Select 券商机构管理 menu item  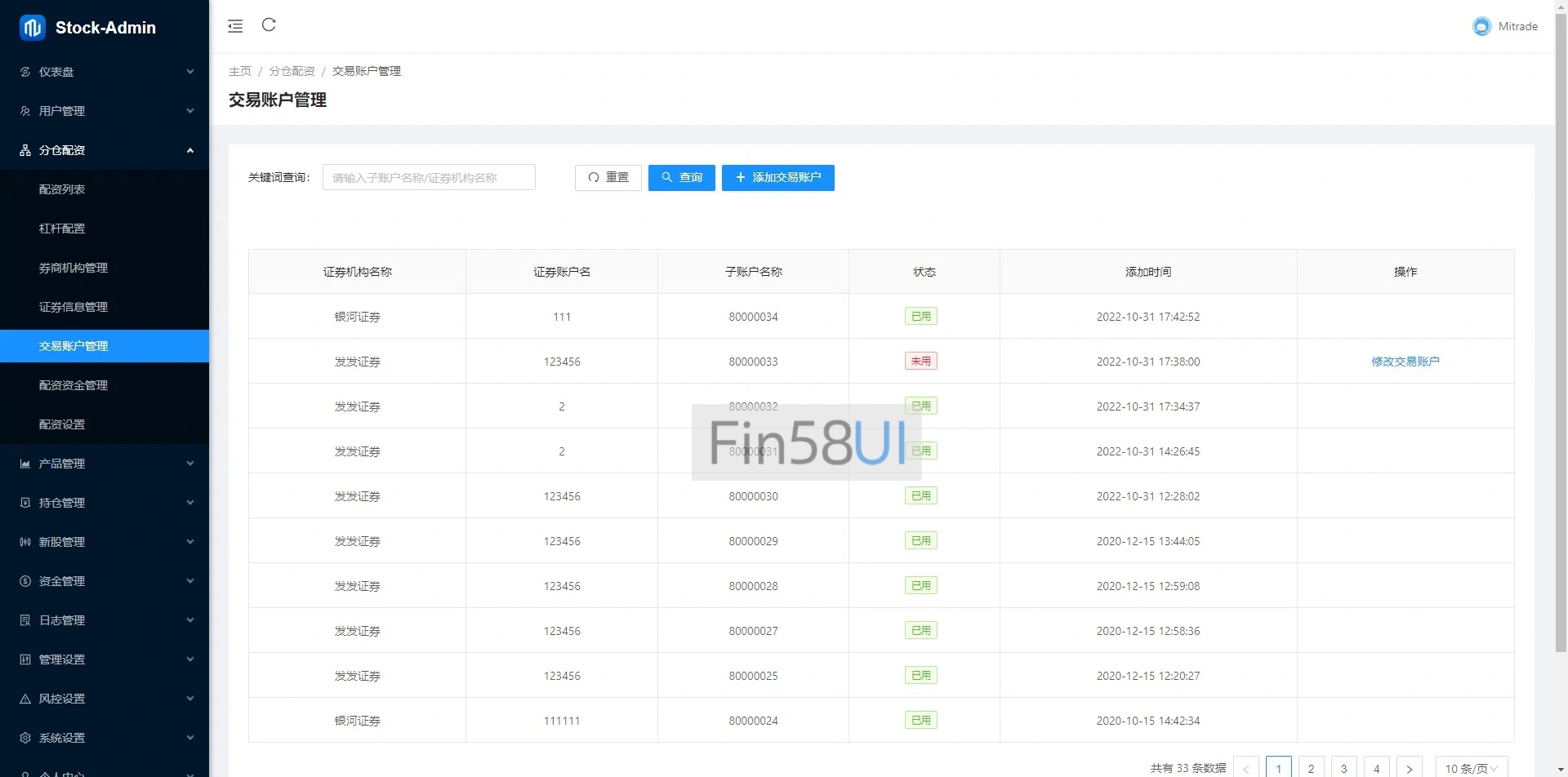tap(73, 268)
